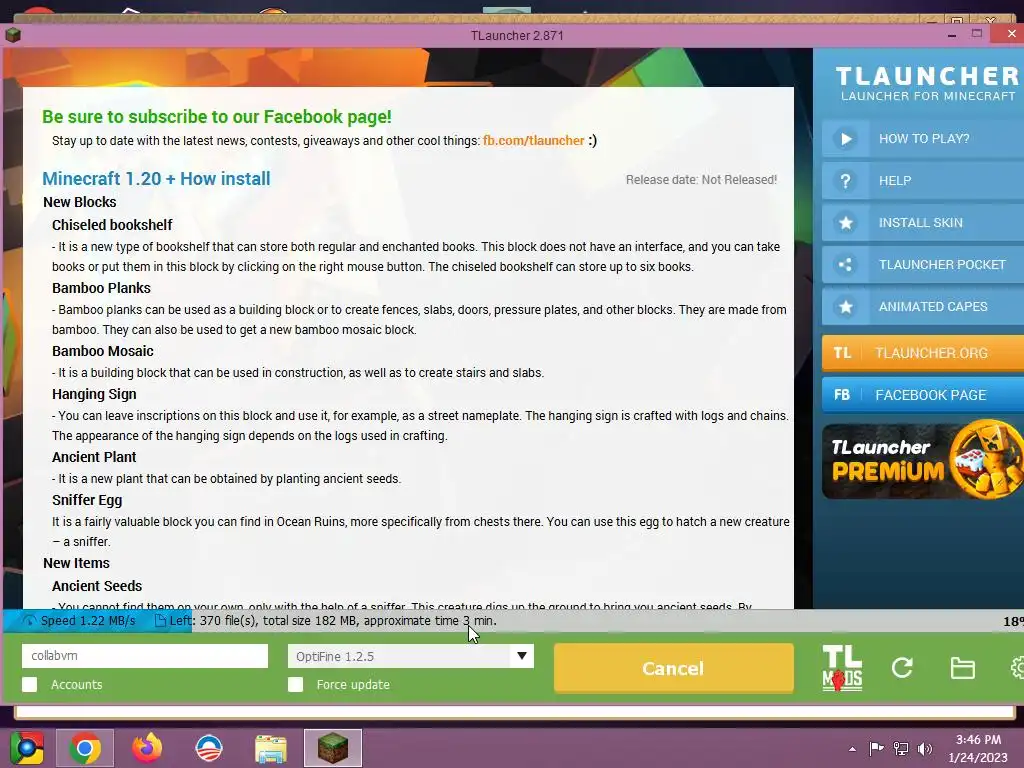Open File Explorer from the taskbar
The image size is (1024, 768).
click(270, 748)
